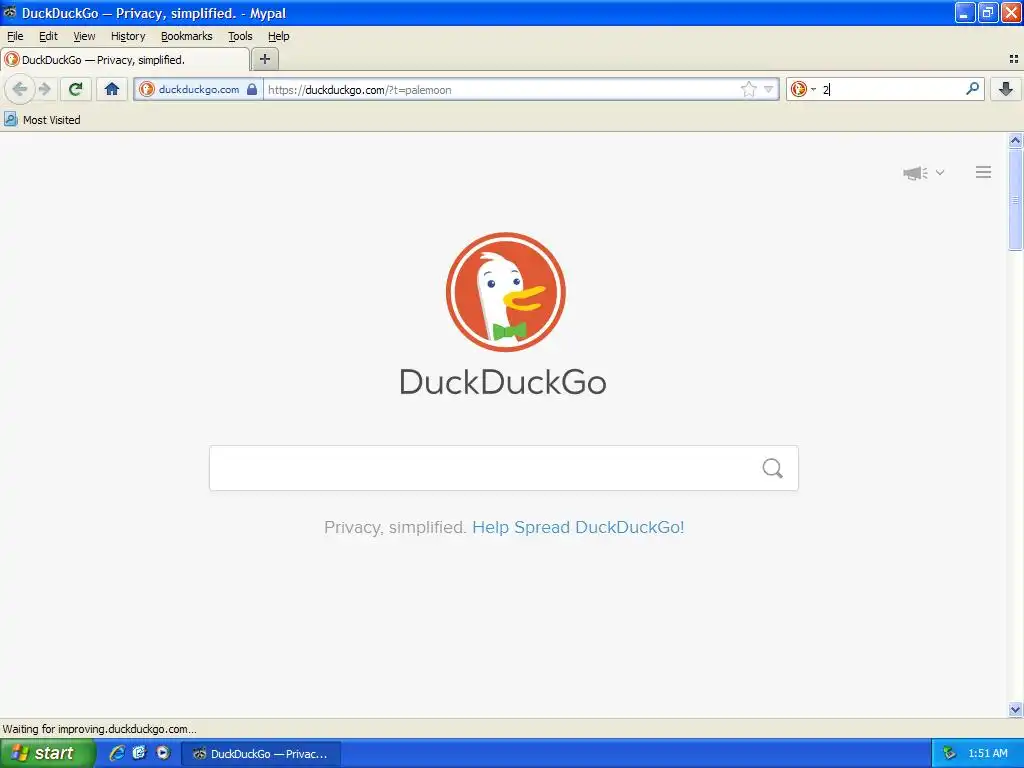Reload the current page
Screen dimensions: 1024x768
coord(76,89)
